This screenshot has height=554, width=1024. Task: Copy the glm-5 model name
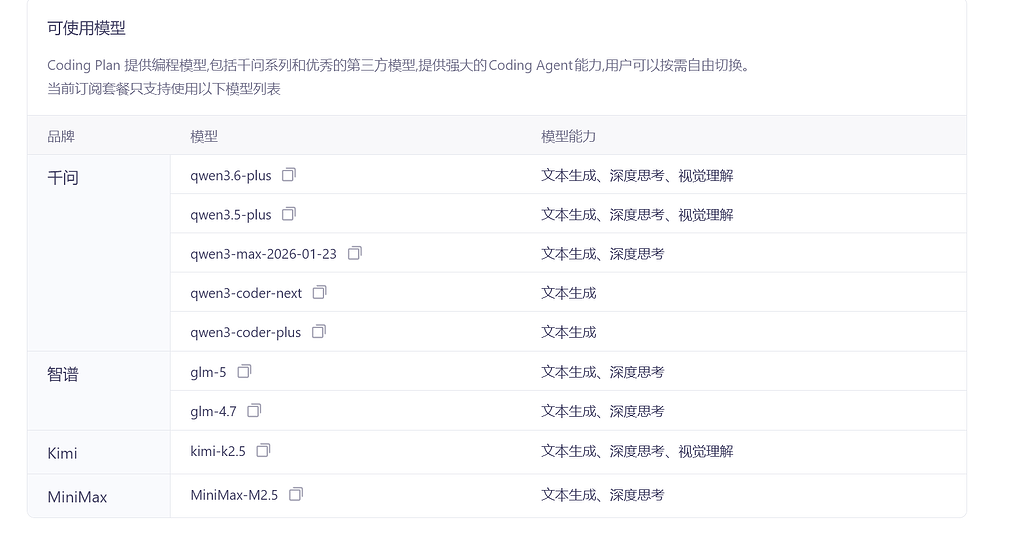[x=244, y=372]
